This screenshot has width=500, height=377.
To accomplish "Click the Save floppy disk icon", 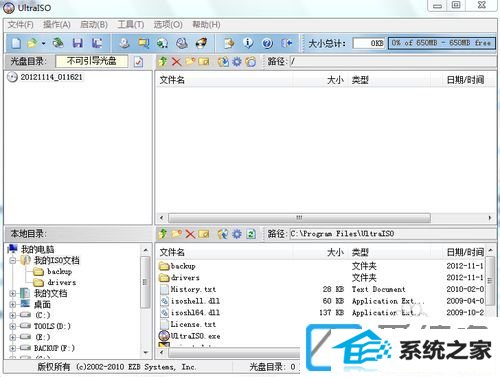I will click(x=77, y=43).
